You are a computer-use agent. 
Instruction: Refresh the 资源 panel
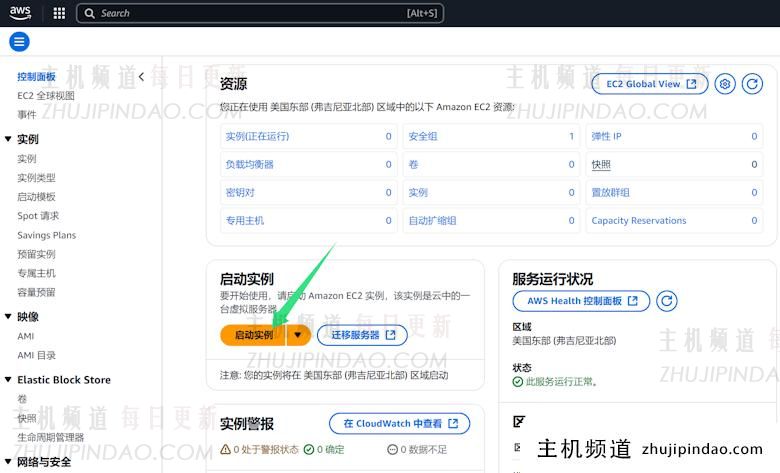point(752,84)
